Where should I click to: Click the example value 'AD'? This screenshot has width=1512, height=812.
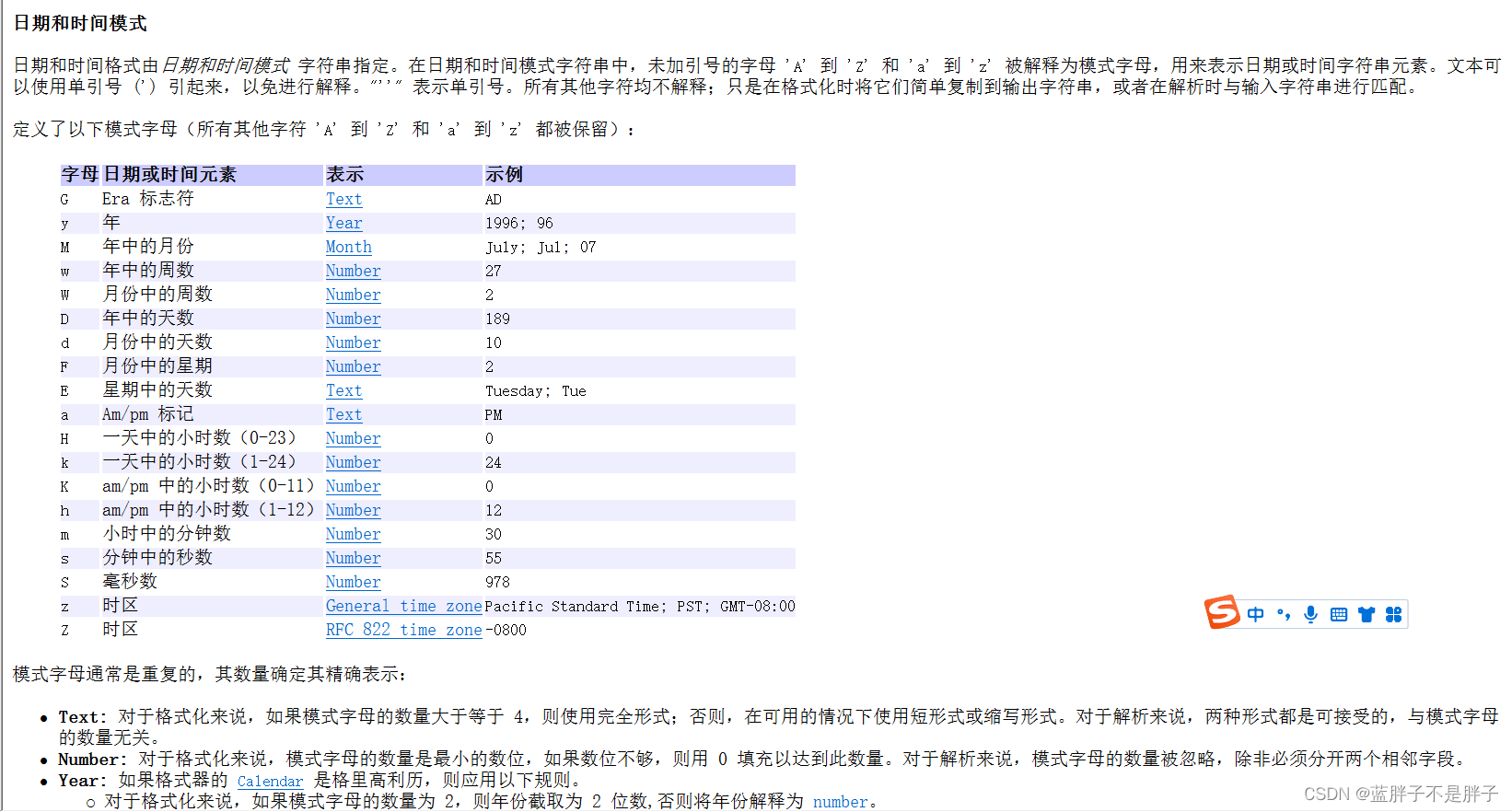coord(494,199)
